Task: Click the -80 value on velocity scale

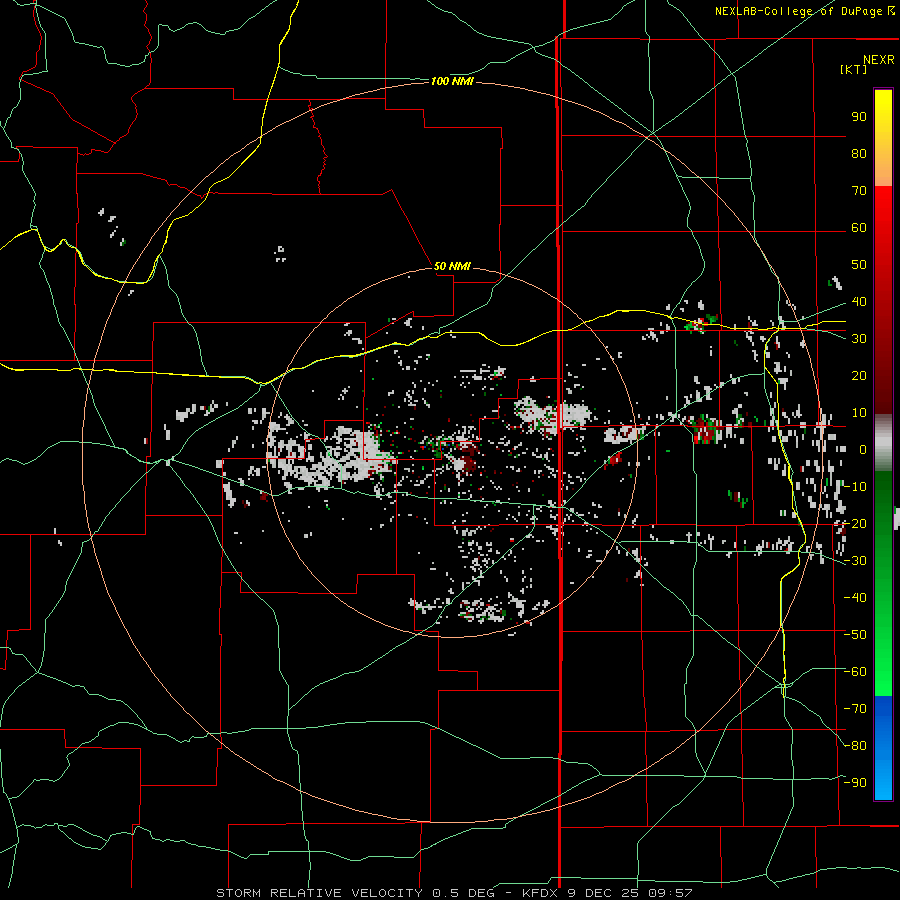Action: tap(855, 746)
